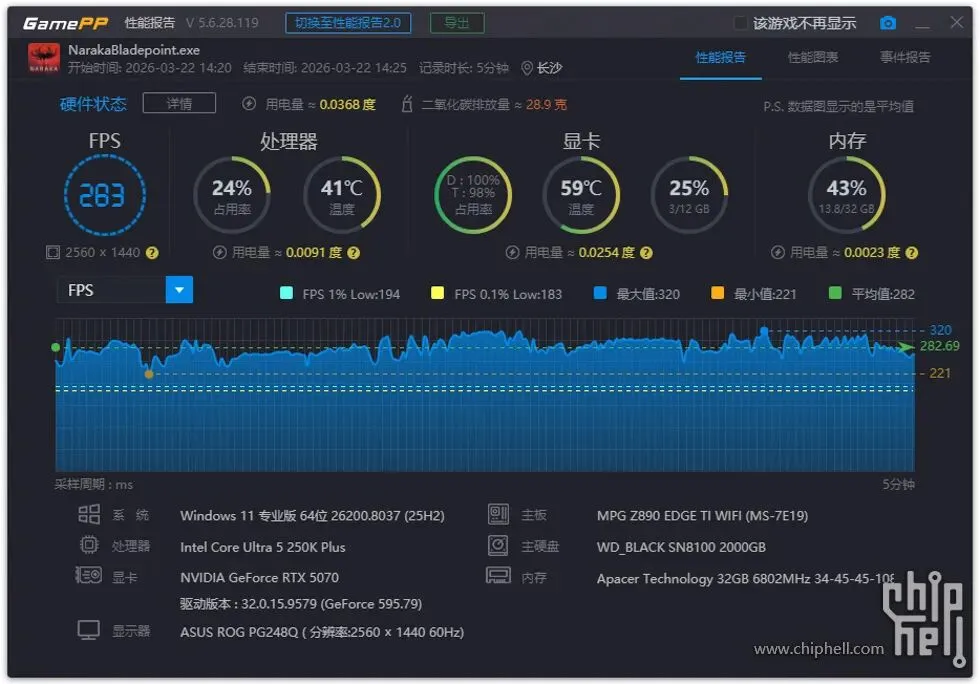Viewport: 980px width, 684px height.
Task: Click resolution icon left of 2560 x 1440
Action: point(53,253)
